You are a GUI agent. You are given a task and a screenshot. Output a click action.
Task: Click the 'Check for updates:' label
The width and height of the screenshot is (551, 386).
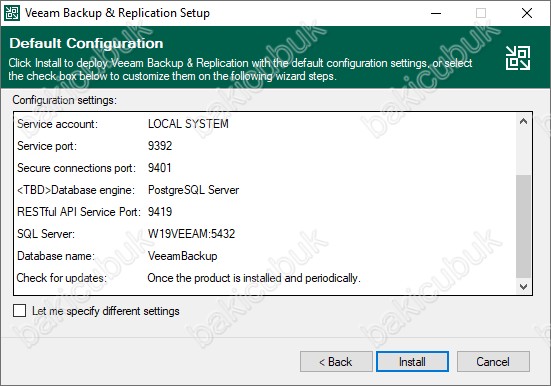point(61,278)
